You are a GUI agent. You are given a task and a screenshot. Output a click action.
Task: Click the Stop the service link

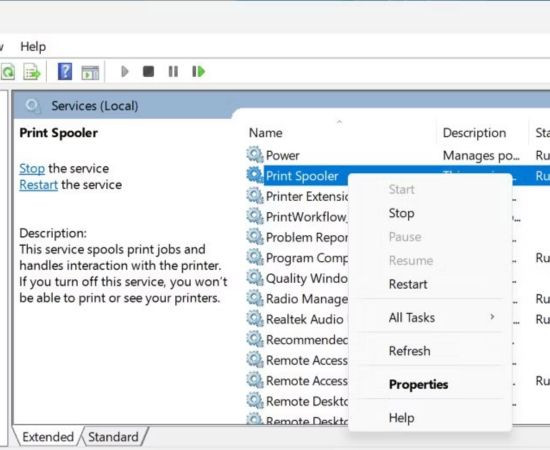pyautogui.click(x=32, y=169)
